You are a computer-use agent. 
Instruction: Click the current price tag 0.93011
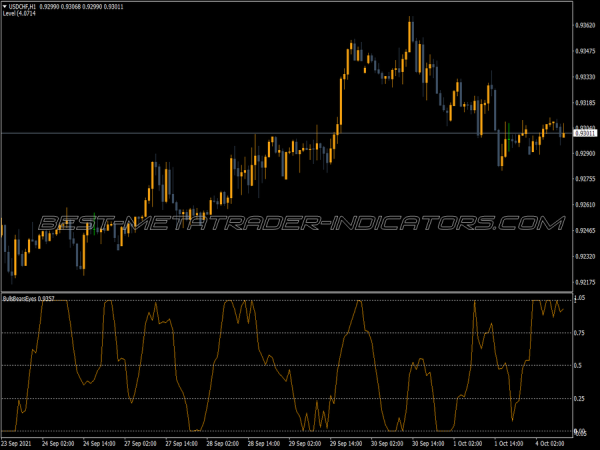[x=585, y=133]
